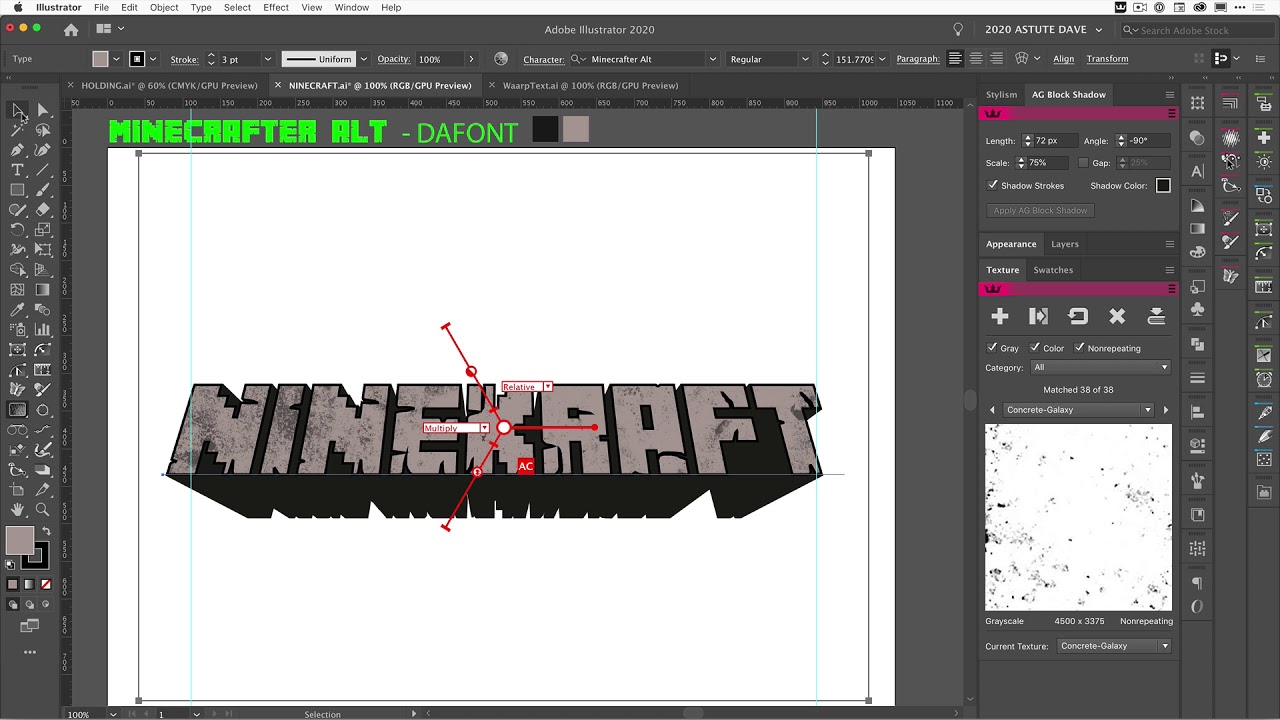Open the Object menu
This screenshot has width=1280, height=720.
[x=164, y=8]
